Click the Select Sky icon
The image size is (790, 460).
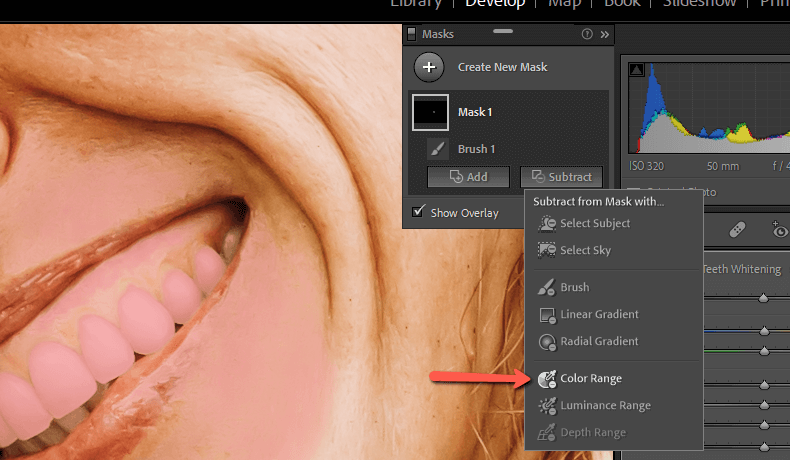click(x=547, y=250)
